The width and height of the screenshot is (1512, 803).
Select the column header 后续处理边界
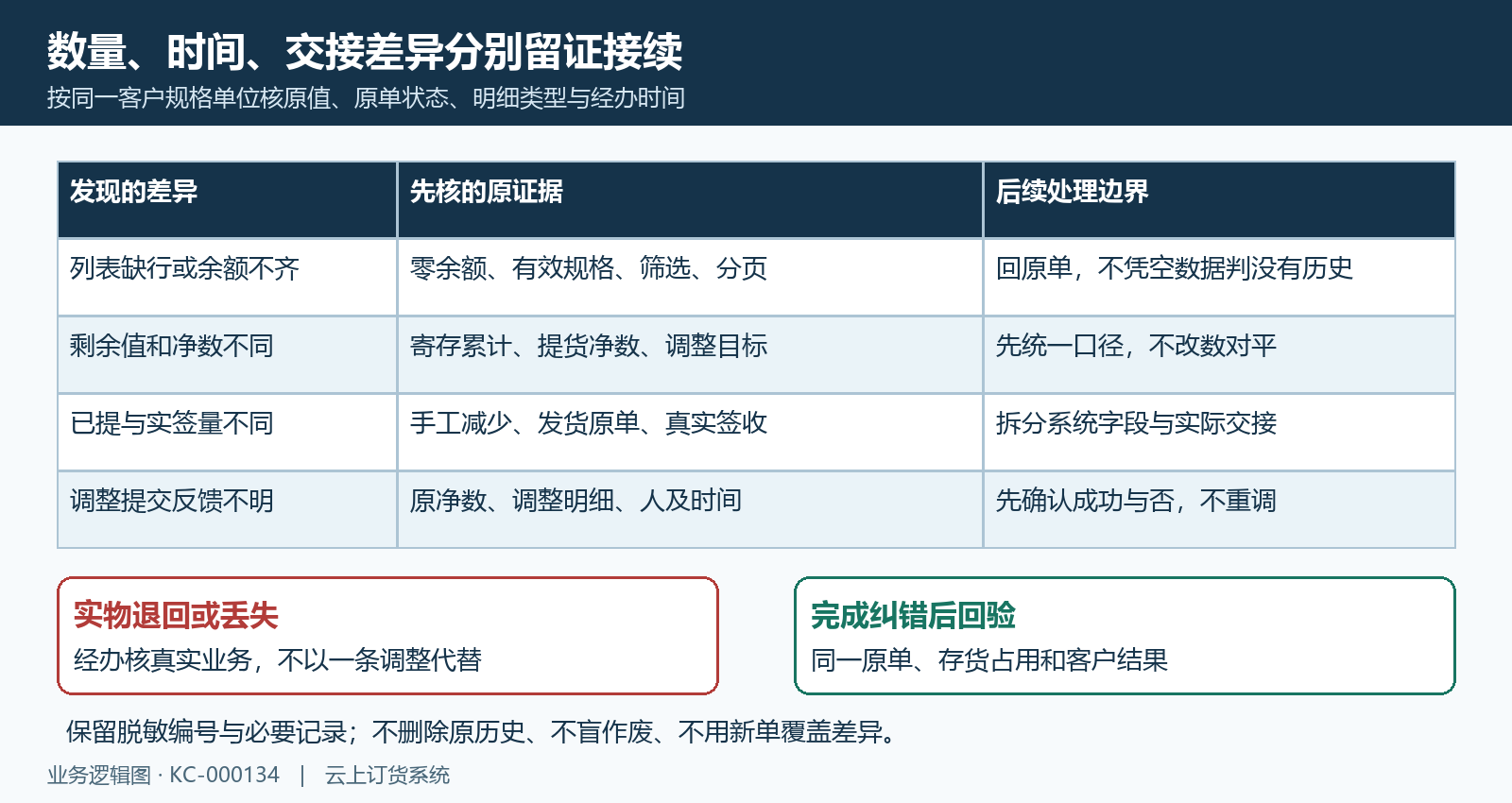[1219, 199]
